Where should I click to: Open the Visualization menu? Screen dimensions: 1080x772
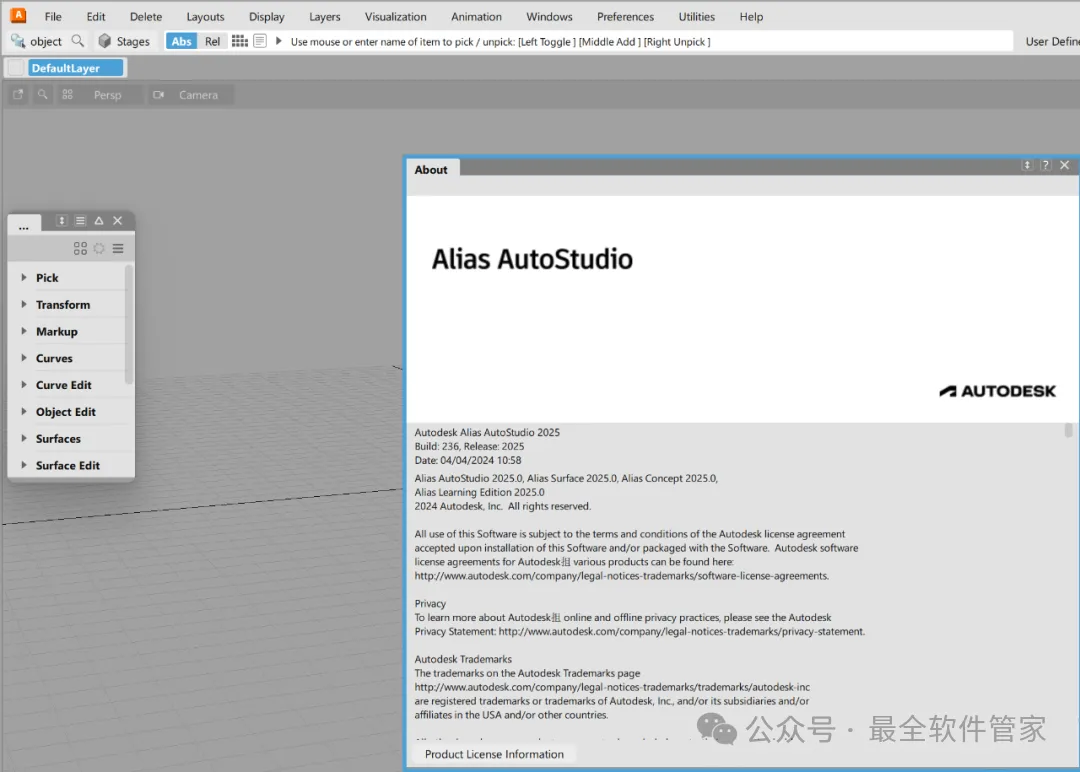point(395,17)
